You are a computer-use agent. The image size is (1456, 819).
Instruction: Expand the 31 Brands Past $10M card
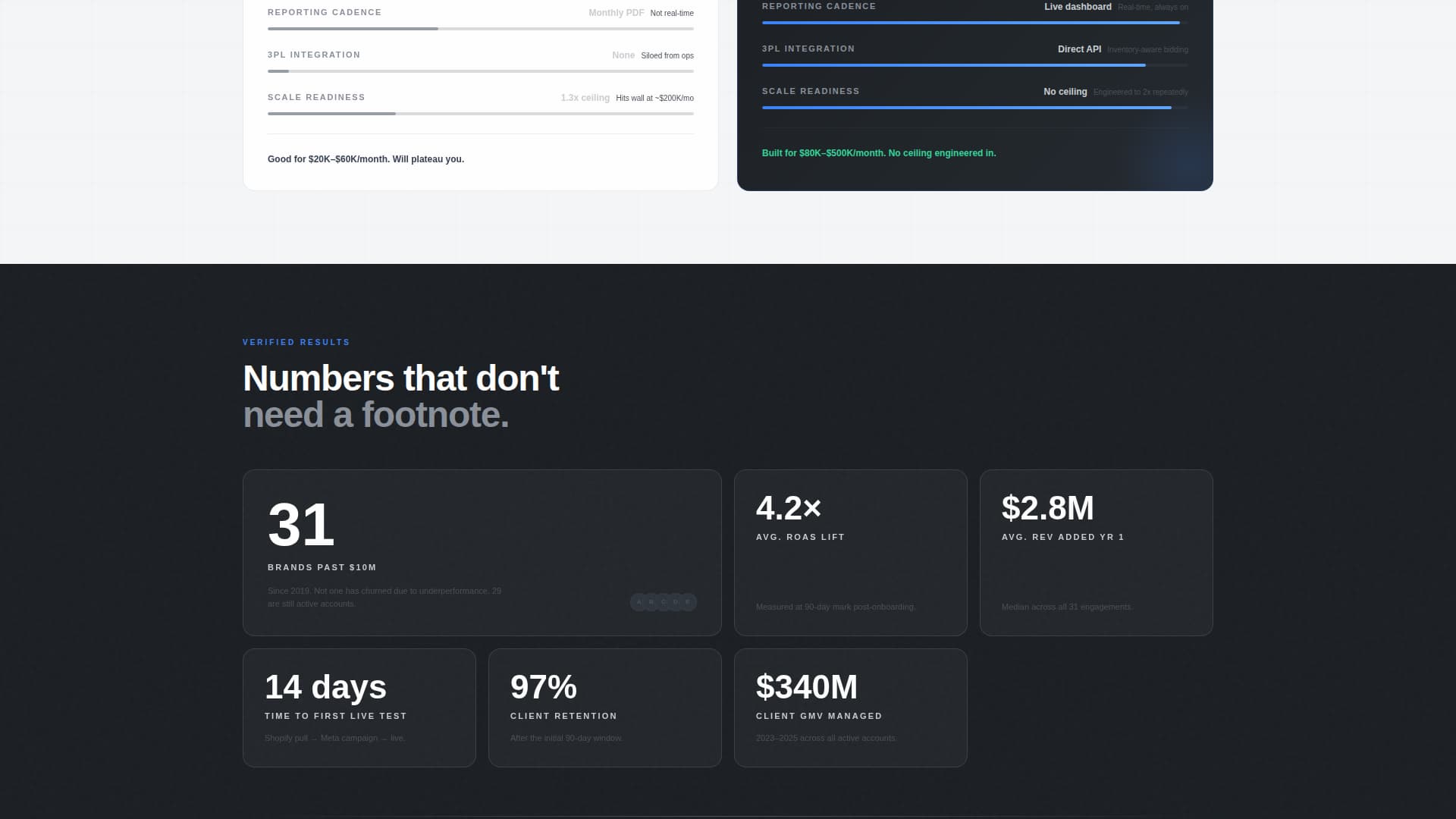(482, 552)
